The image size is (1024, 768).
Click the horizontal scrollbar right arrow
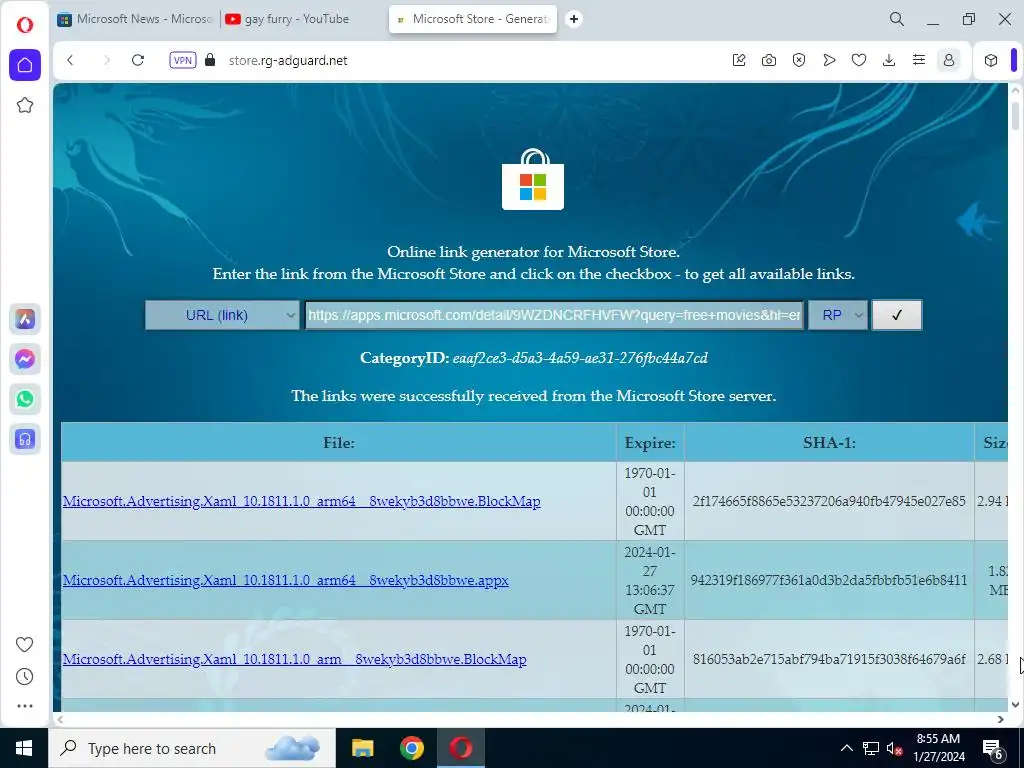point(1000,720)
